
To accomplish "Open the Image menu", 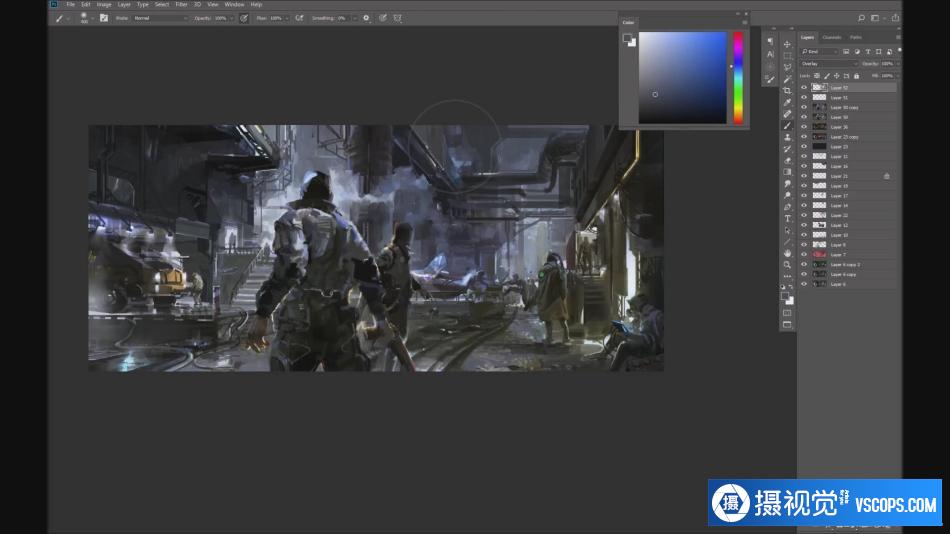I will (x=104, y=4).
